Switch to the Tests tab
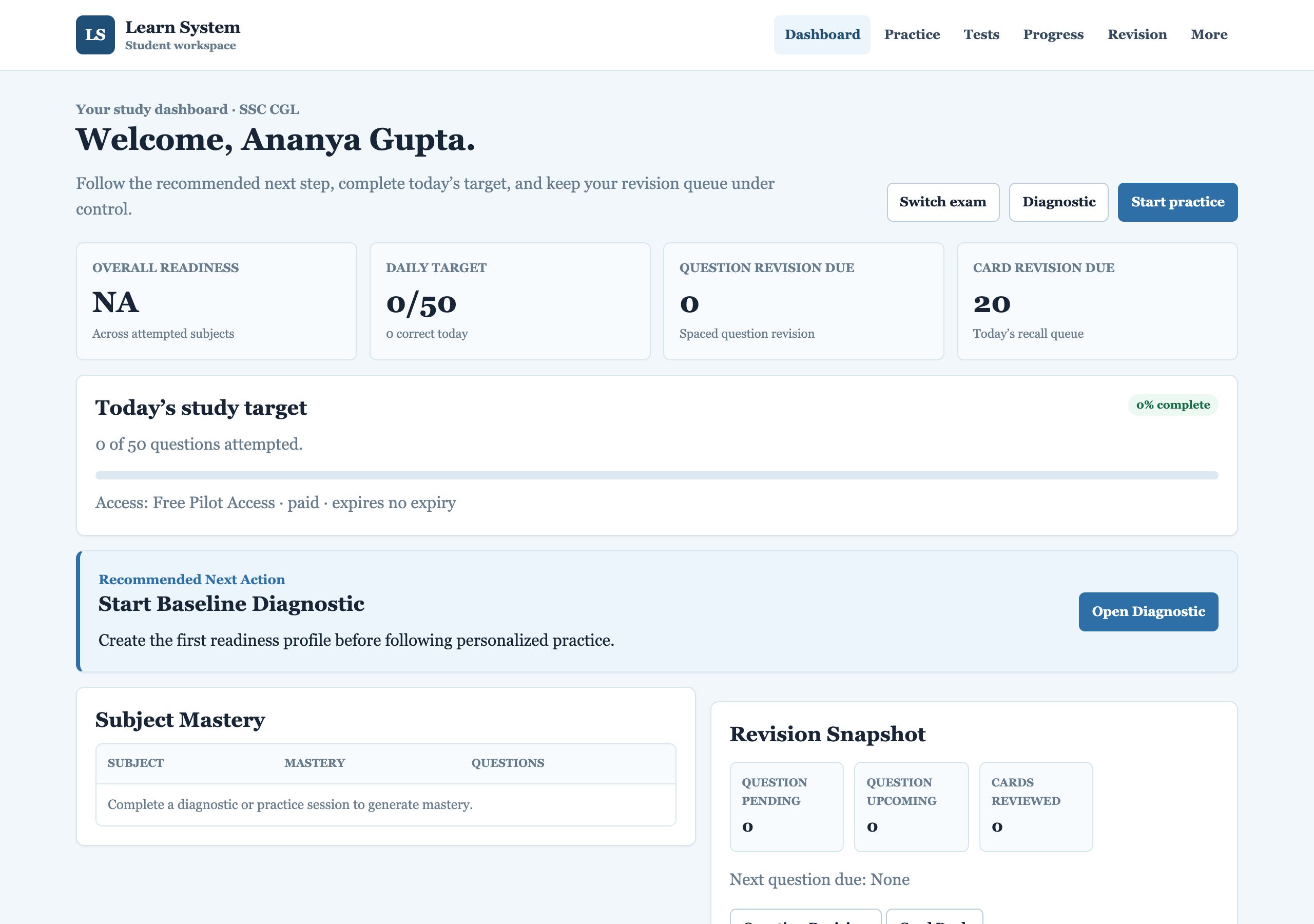This screenshot has width=1314, height=924. tap(981, 35)
